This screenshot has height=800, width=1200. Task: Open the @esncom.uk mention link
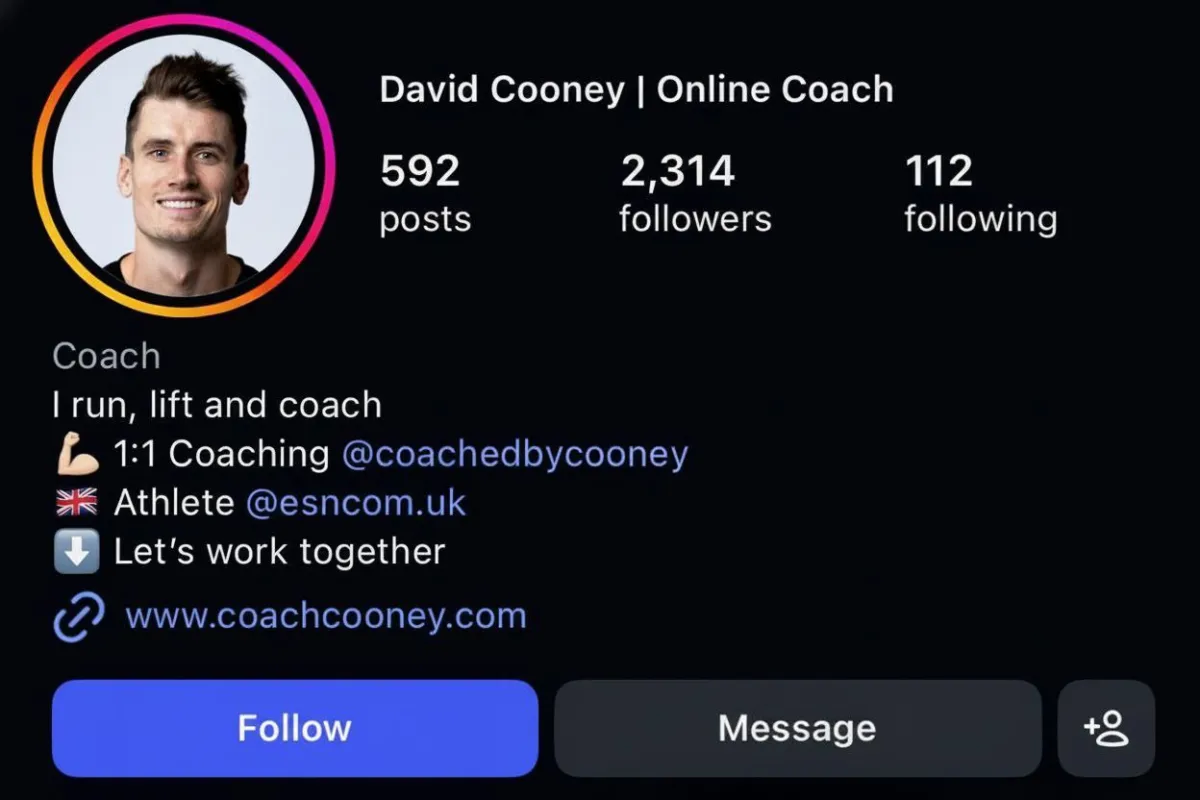tap(356, 502)
